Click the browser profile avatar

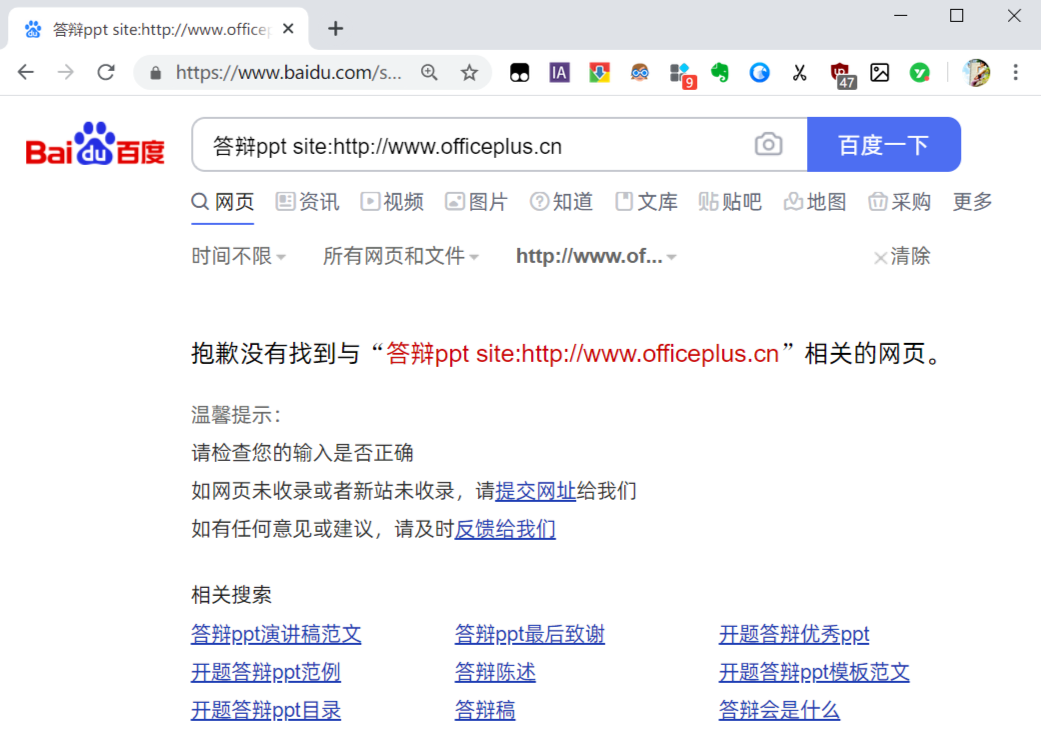pos(977,72)
